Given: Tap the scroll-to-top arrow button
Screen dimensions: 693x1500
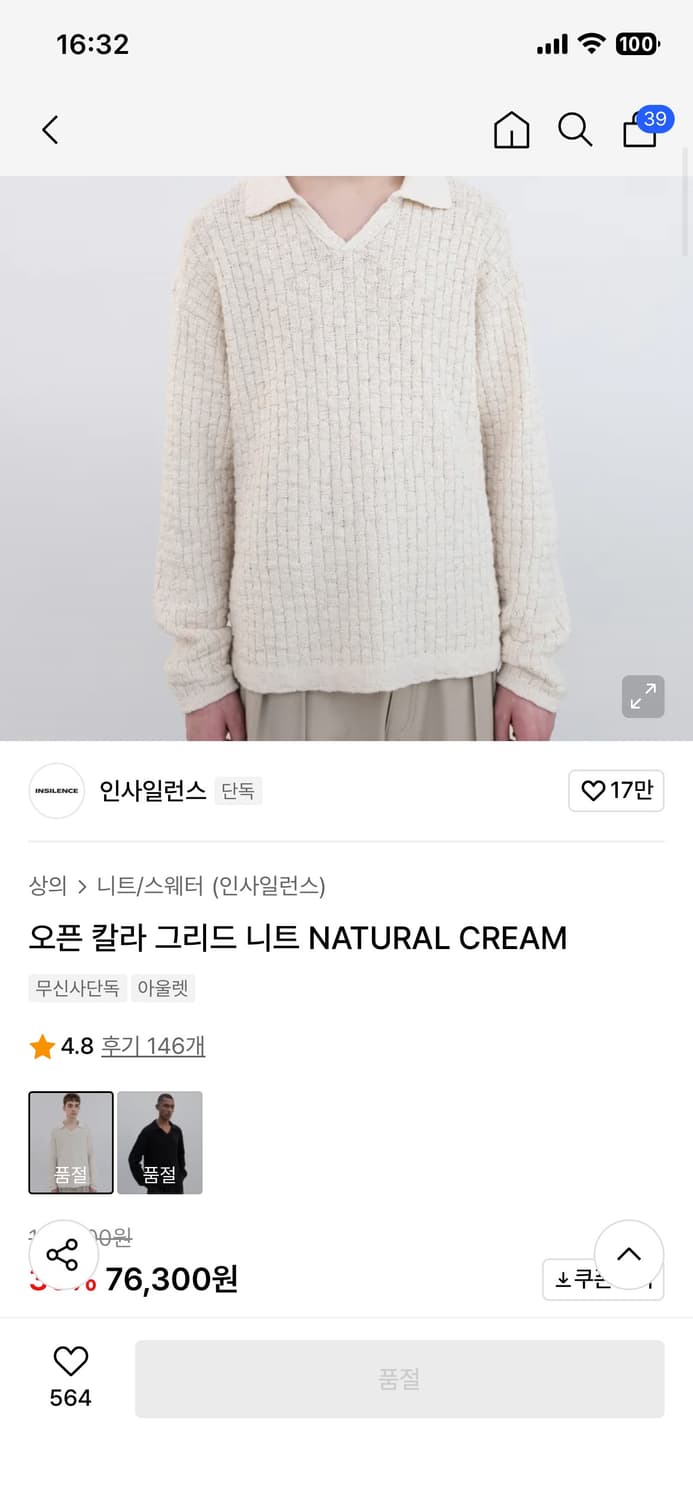Looking at the screenshot, I should point(628,1256).
